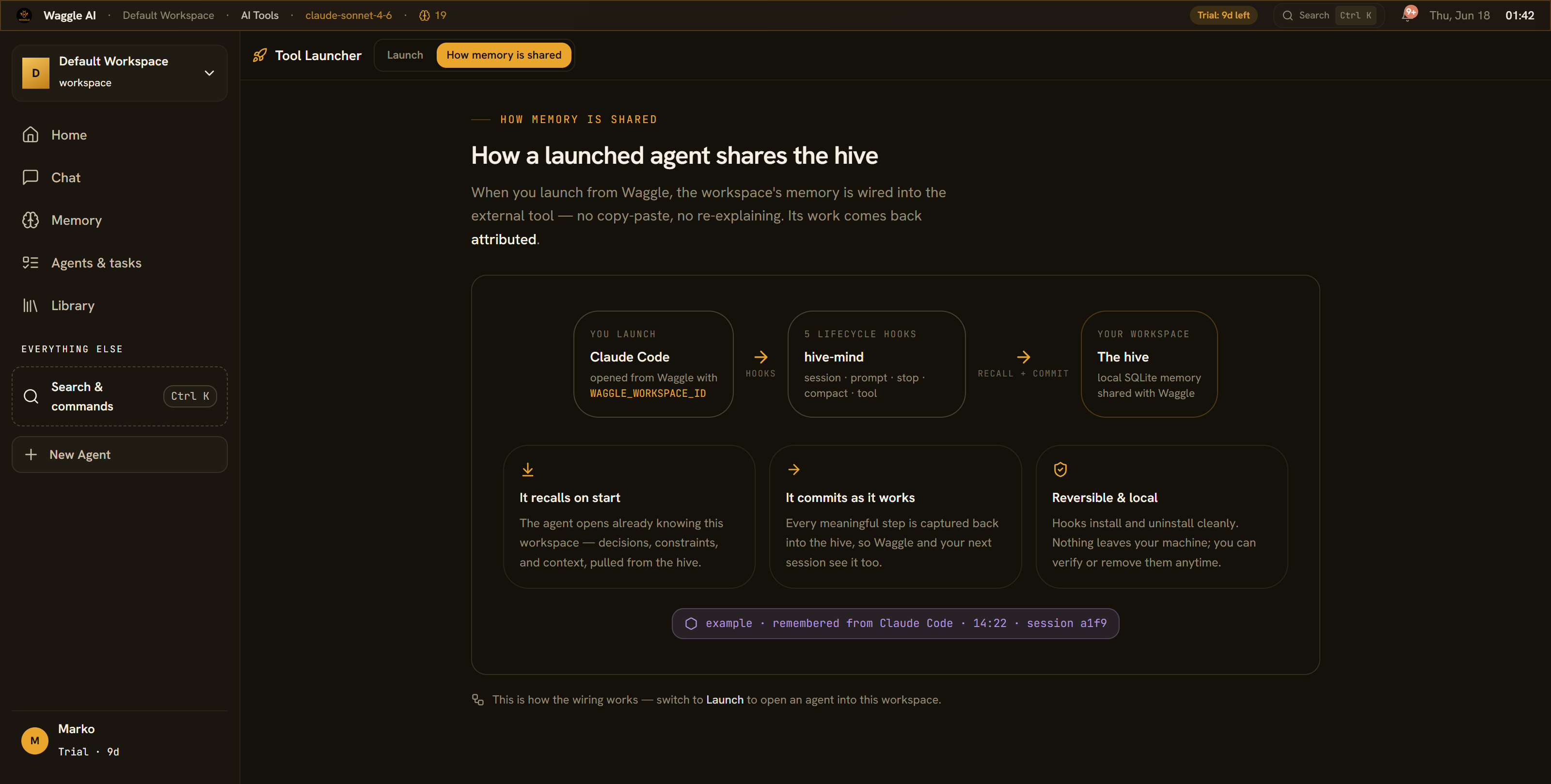The image size is (1551, 784).
Task: Select the How memory is shared tab
Action: (x=504, y=55)
